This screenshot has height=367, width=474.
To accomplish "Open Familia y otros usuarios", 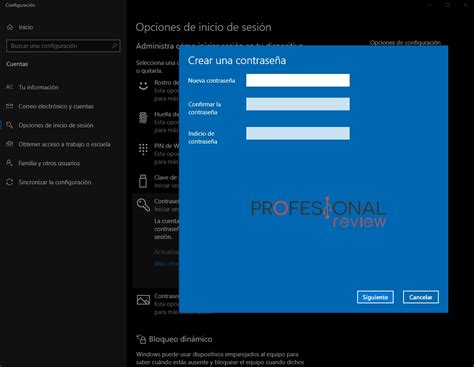I will tap(49, 163).
